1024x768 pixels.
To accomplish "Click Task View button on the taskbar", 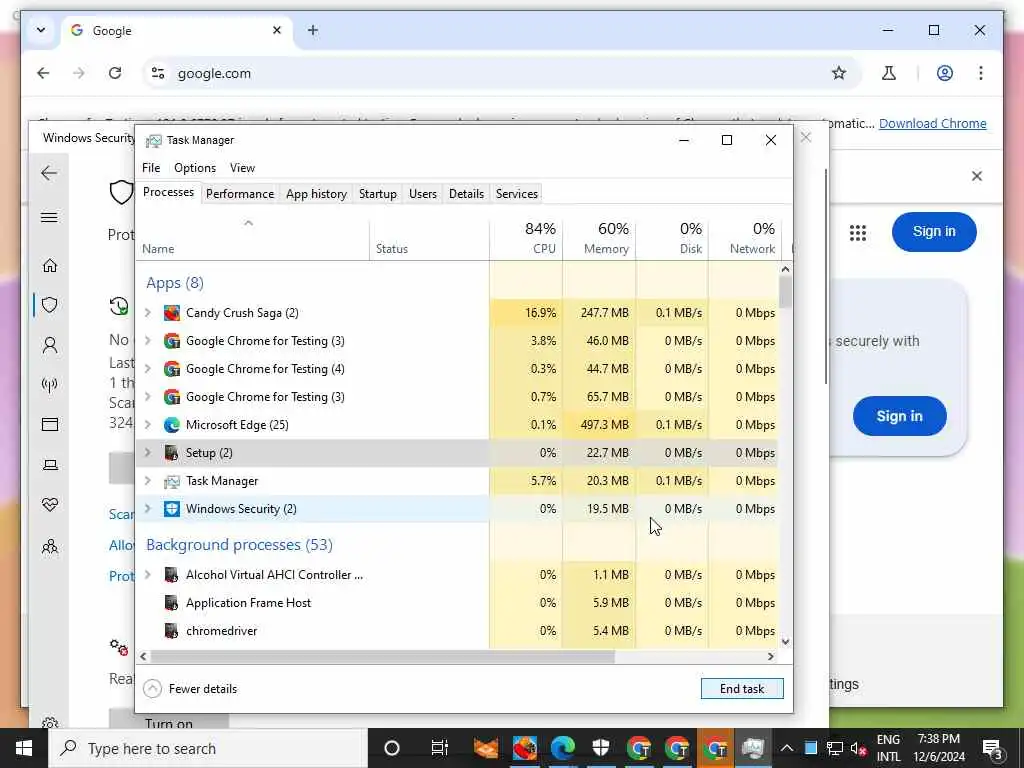I will [x=440, y=748].
